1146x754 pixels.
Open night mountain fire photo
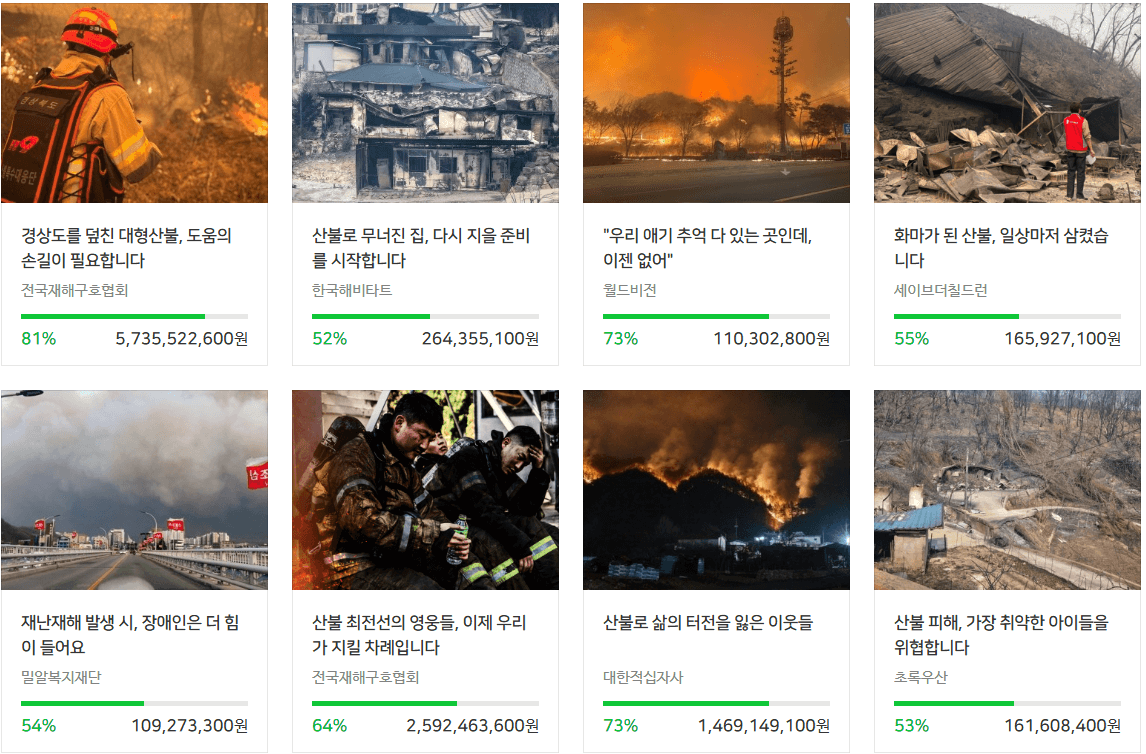(x=716, y=490)
